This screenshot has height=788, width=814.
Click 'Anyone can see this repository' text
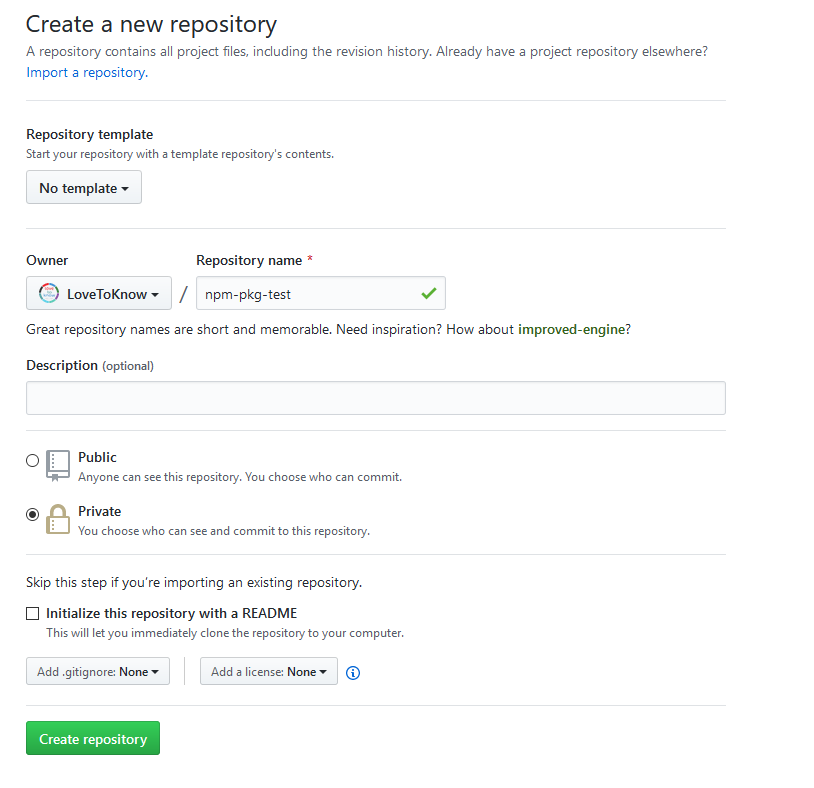click(240, 477)
